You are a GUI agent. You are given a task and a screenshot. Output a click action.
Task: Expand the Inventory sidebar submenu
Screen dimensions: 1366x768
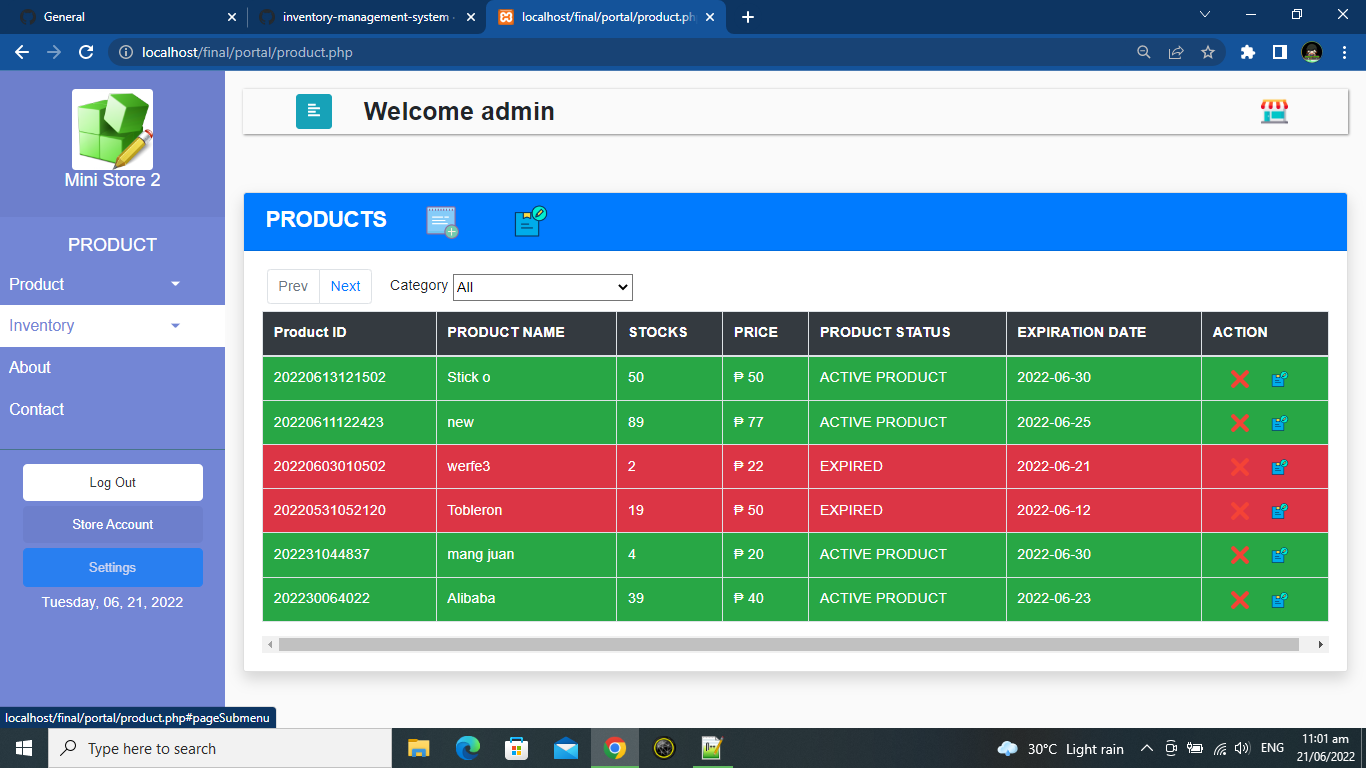[x=112, y=326]
